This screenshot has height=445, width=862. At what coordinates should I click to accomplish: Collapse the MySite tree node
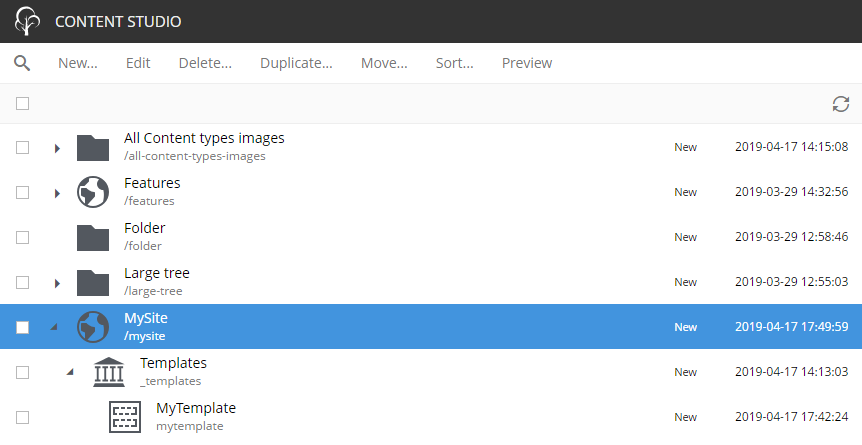point(54,327)
